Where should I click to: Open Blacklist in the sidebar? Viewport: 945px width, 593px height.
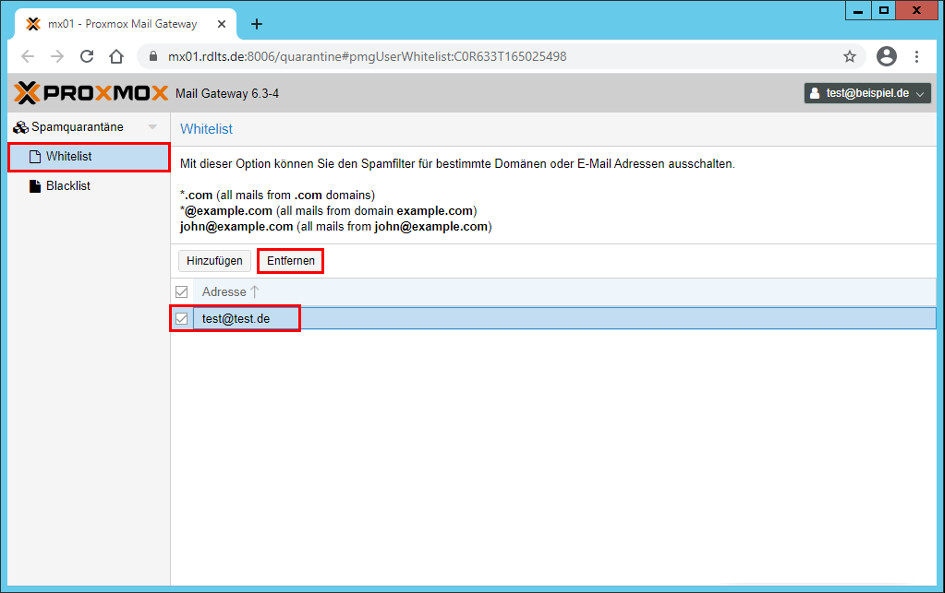(68, 186)
